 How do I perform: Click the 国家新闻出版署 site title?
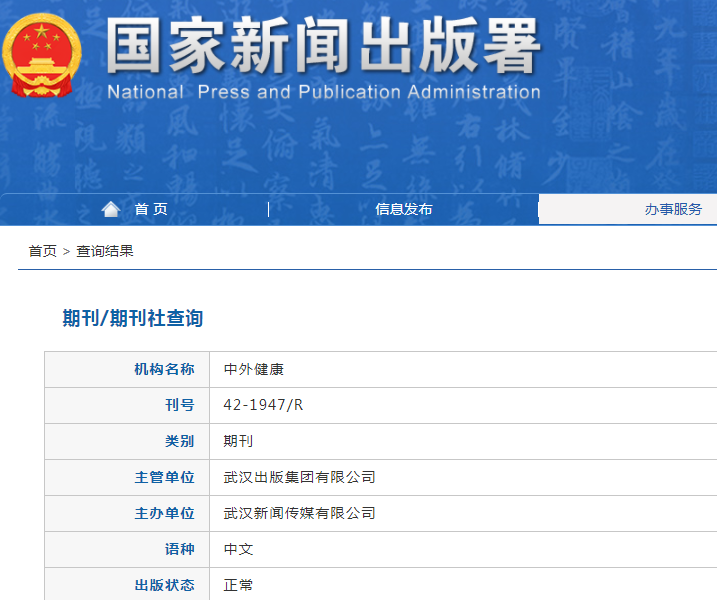point(323,45)
